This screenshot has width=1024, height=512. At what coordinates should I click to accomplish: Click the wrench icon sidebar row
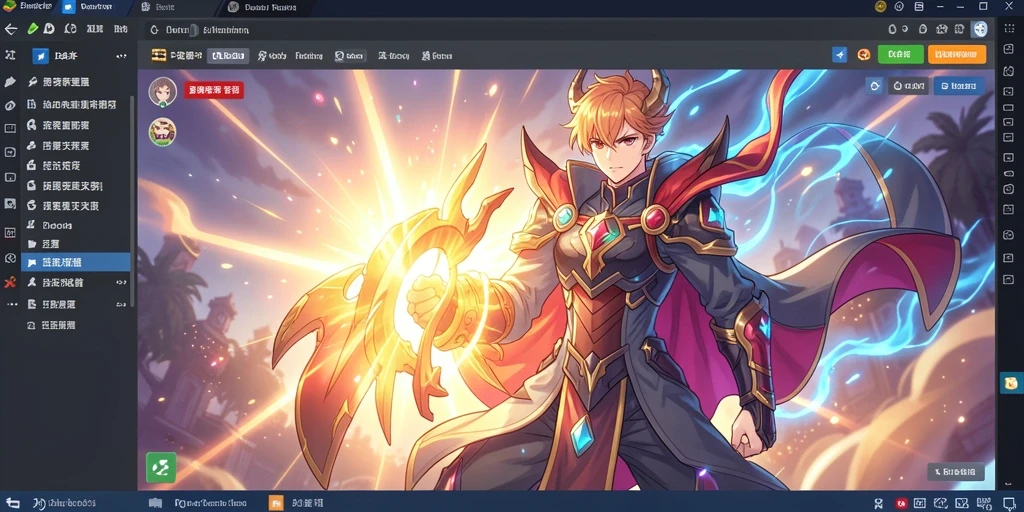tap(76, 82)
